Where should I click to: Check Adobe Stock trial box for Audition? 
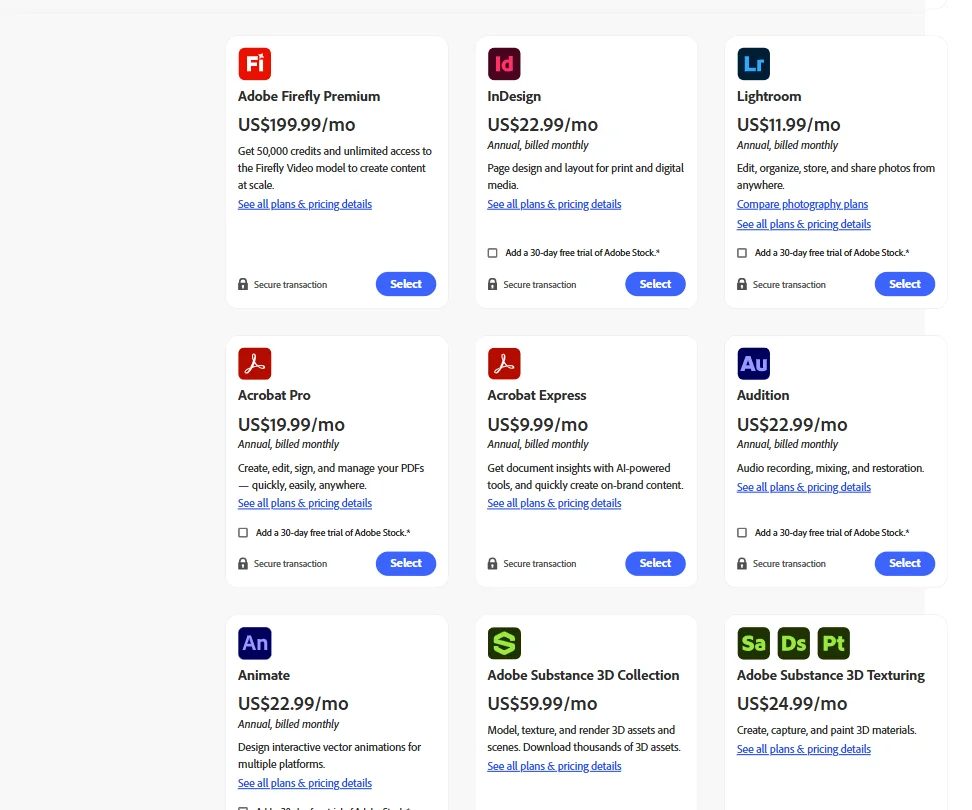[741, 532]
